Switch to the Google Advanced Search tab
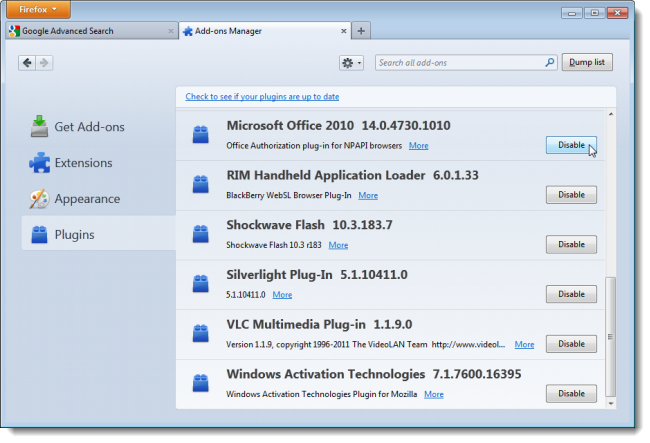 point(92,31)
